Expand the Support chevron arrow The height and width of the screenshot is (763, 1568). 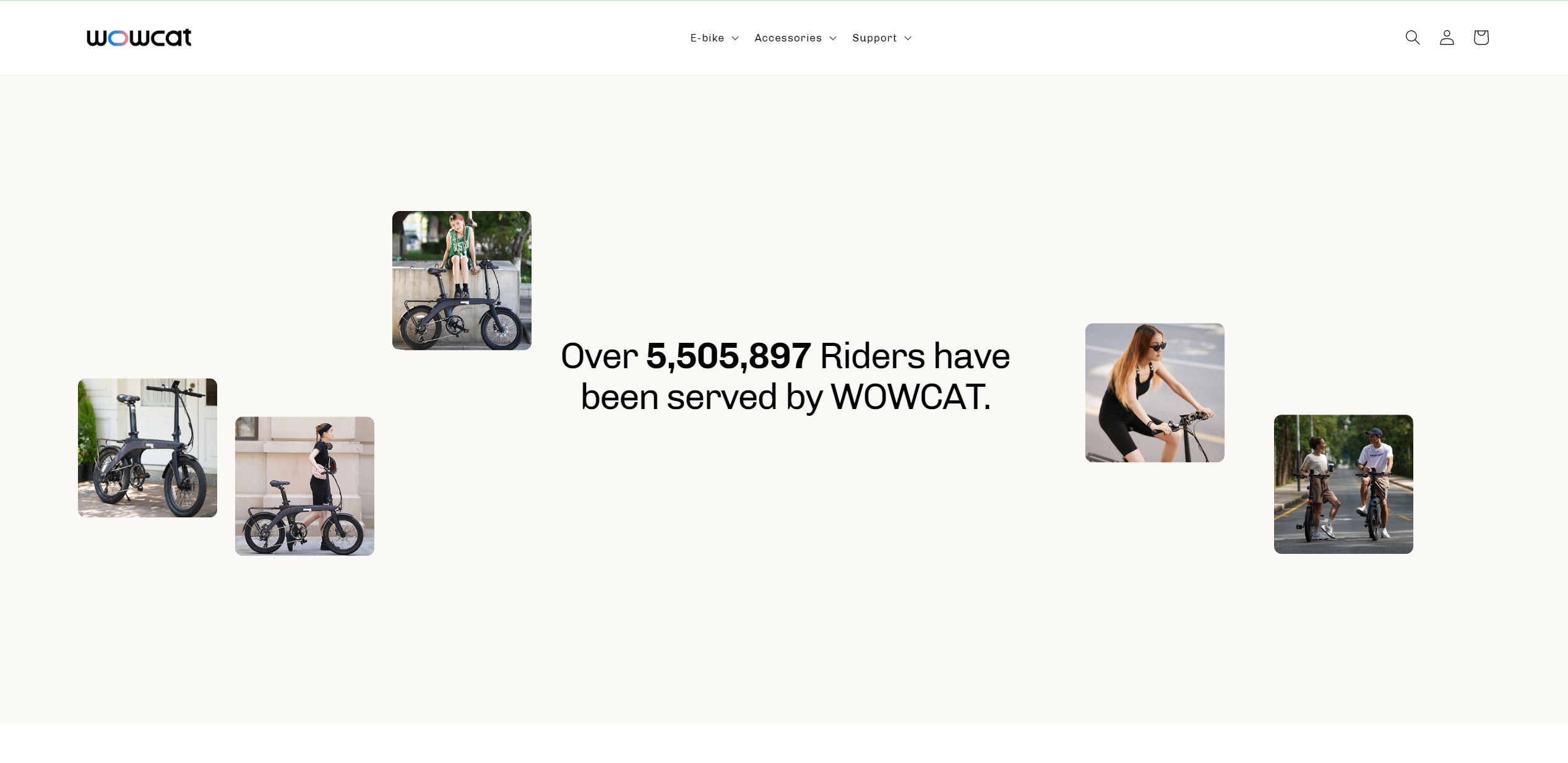tap(908, 38)
